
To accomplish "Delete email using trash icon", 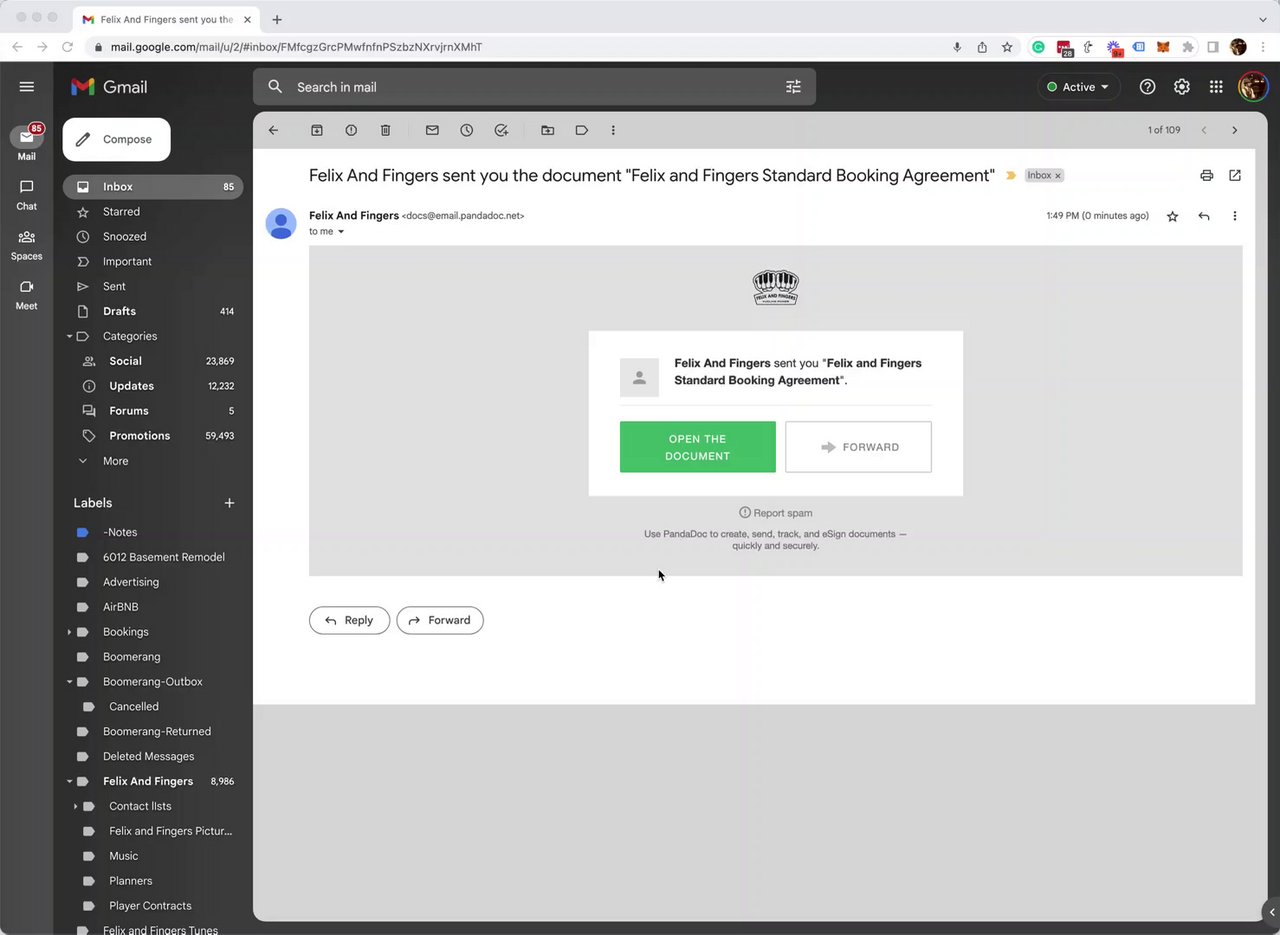I will click(386, 130).
